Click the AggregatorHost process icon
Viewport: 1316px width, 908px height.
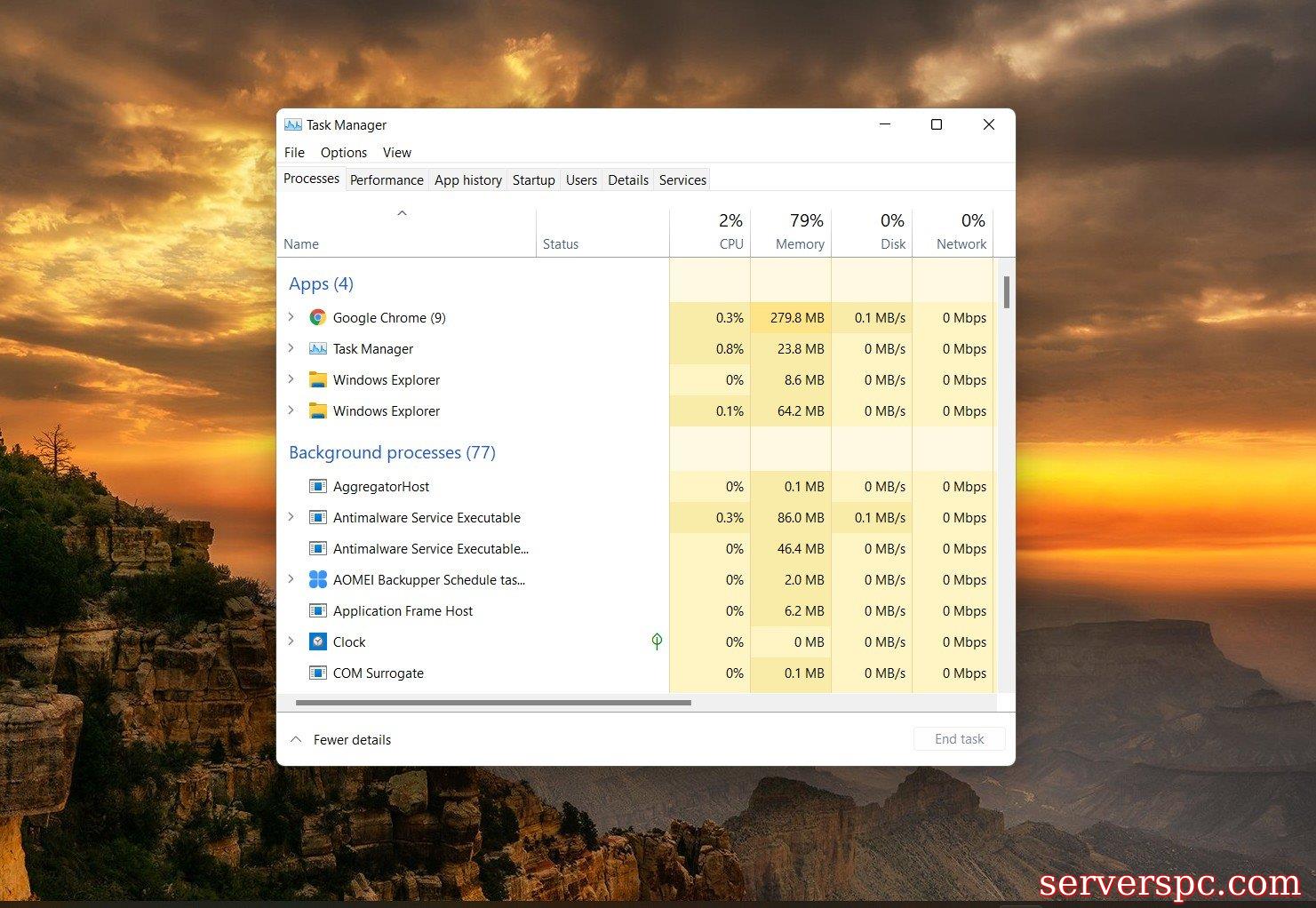pyautogui.click(x=317, y=486)
